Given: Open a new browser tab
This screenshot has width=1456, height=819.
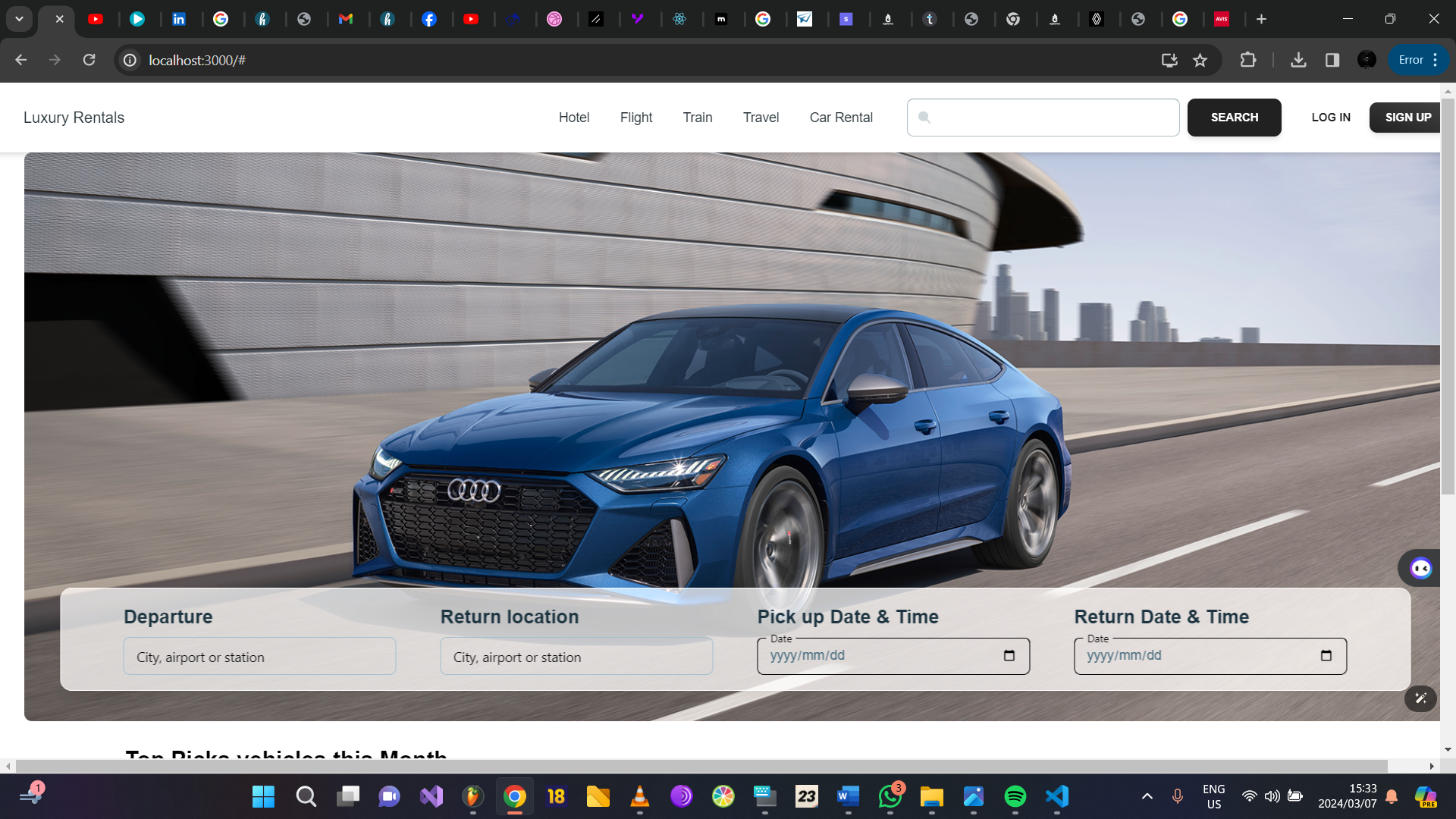Looking at the screenshot, I should point(1261,19).
